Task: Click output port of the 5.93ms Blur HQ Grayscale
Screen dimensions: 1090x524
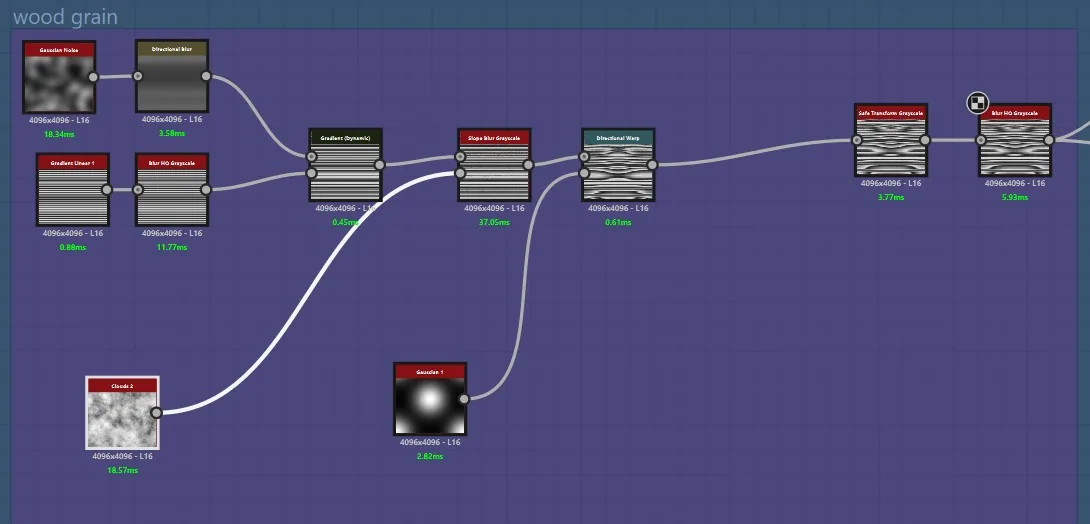Action: 1049,140
